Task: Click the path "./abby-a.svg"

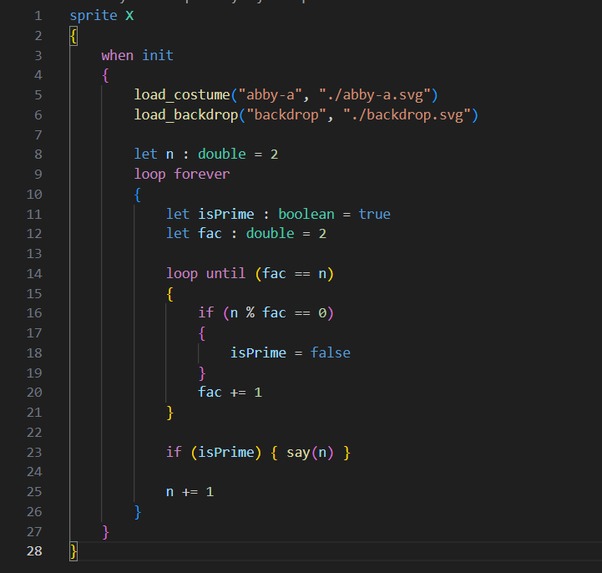Action: [x=374, y=95]
